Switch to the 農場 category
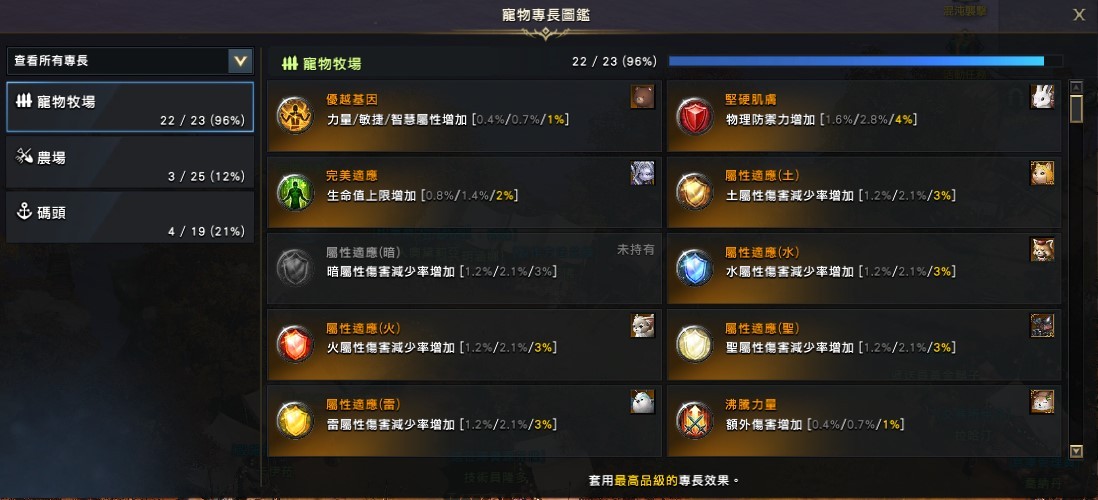Screen dimensions: 1098x500 pyautogui.click(x=130, y=162)
